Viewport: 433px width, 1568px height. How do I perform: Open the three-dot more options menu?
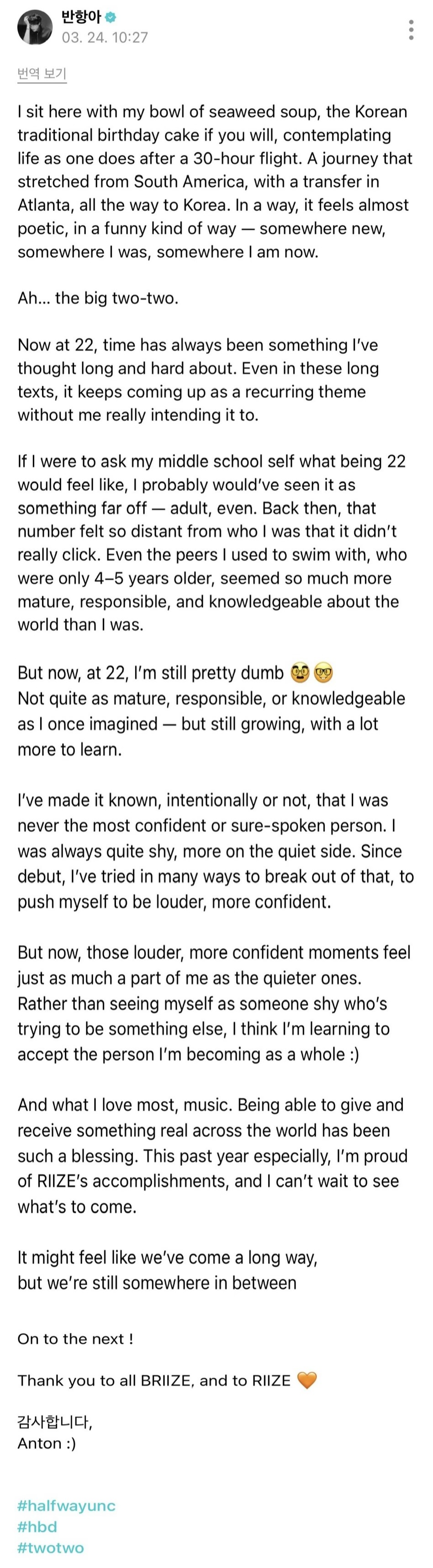tap(412, 29)
